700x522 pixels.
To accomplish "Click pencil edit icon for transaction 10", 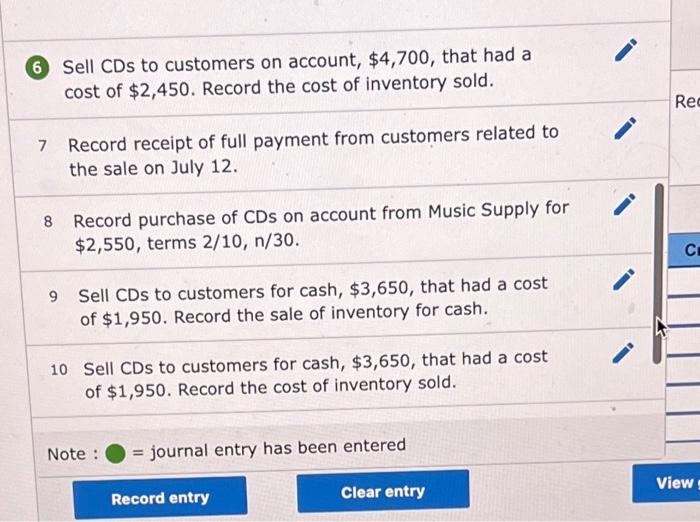I will pos(623,353).
